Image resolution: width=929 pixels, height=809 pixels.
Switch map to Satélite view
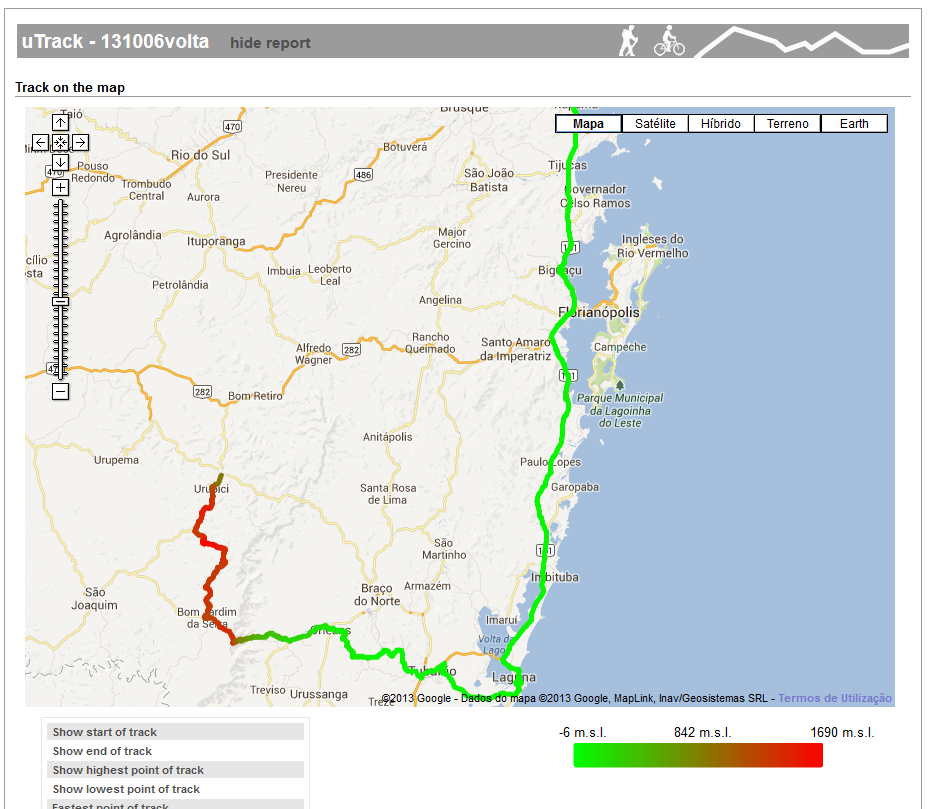(654, 123)
